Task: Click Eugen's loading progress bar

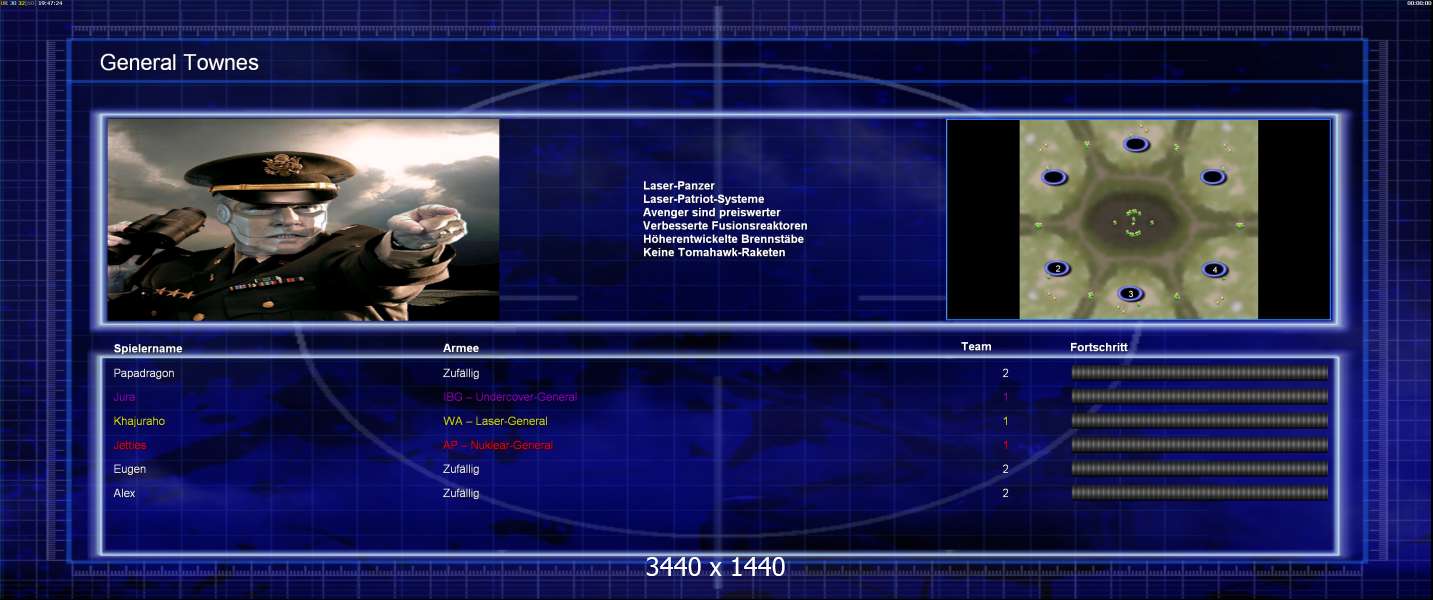Action: tap(1200, 469)
